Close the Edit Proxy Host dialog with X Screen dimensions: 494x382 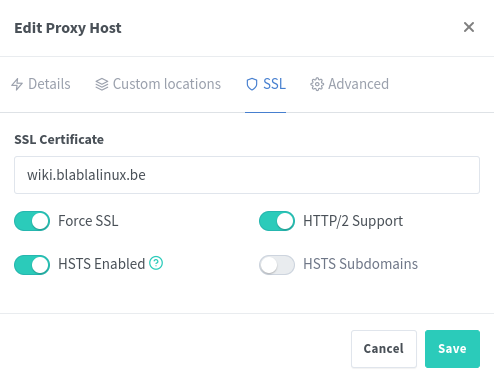(469, 27)
